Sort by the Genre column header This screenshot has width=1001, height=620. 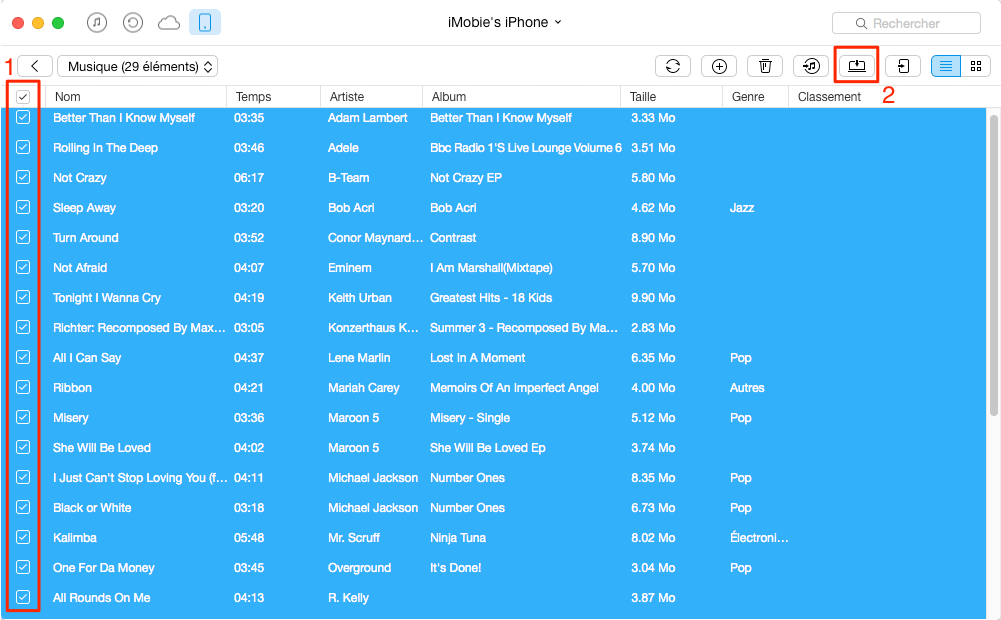756,96
